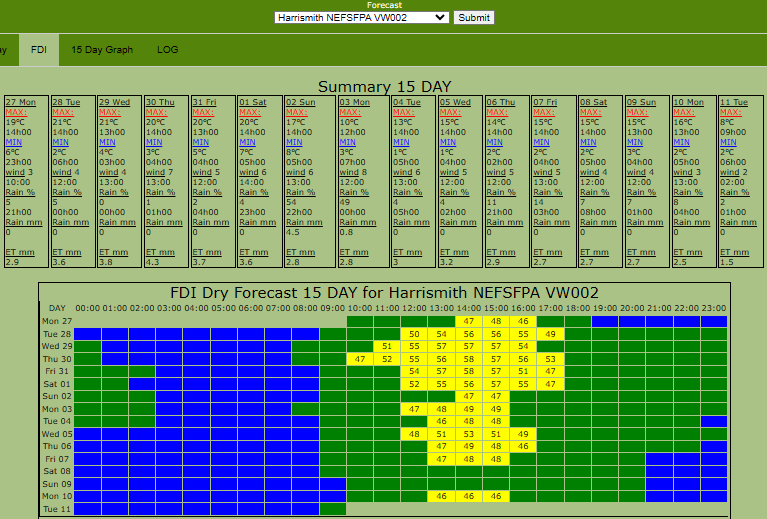
Task: Open the Harrismith NEFSFPA VW002 station dropdown
Action: (361, 17)
